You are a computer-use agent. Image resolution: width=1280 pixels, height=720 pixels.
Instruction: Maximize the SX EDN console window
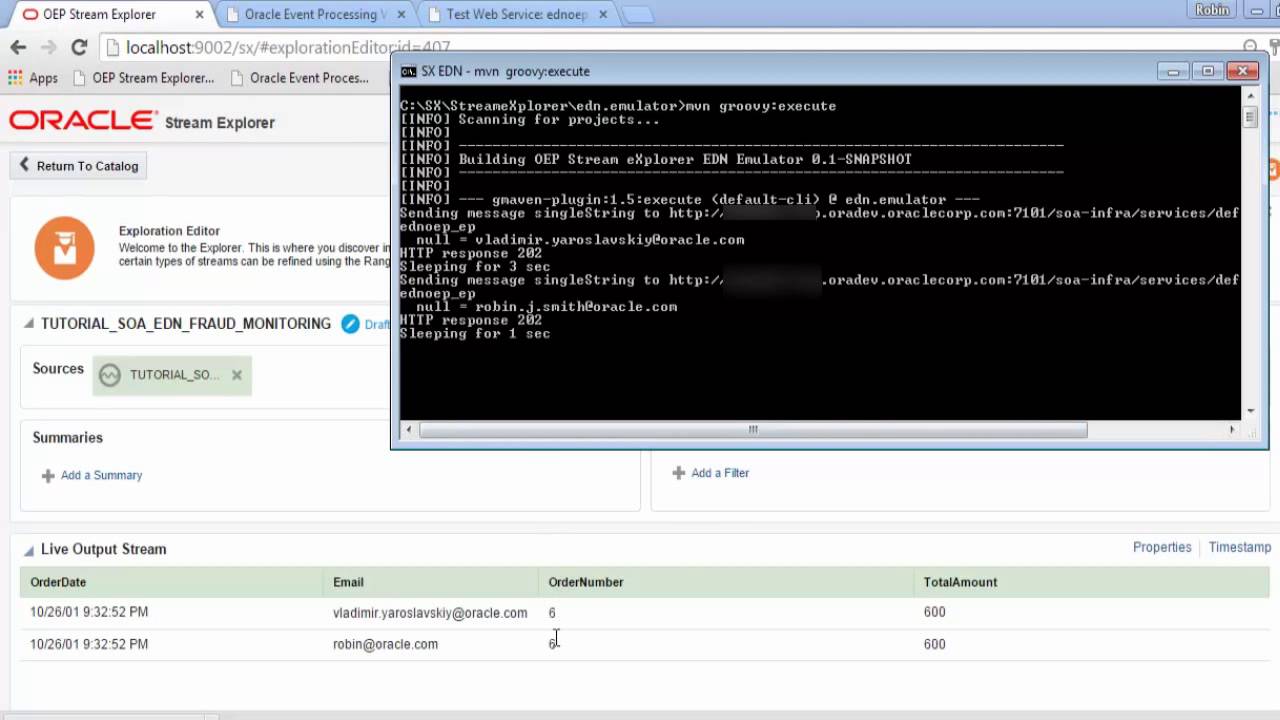[1208, 71]
